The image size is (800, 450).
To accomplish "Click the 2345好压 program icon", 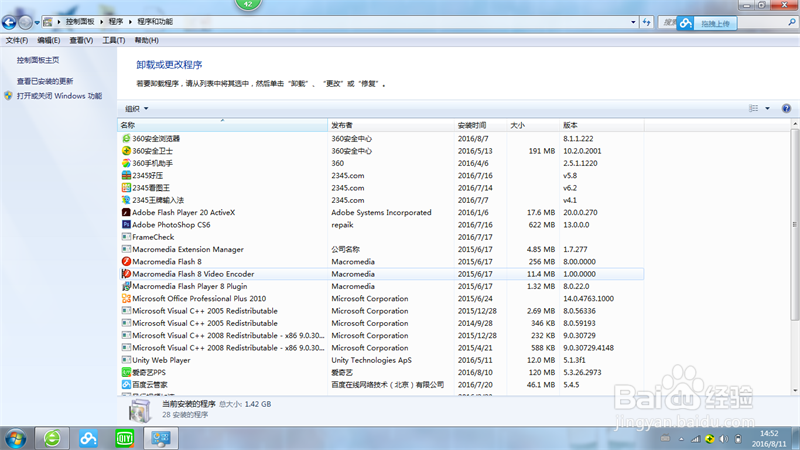I will coord(126,175).
